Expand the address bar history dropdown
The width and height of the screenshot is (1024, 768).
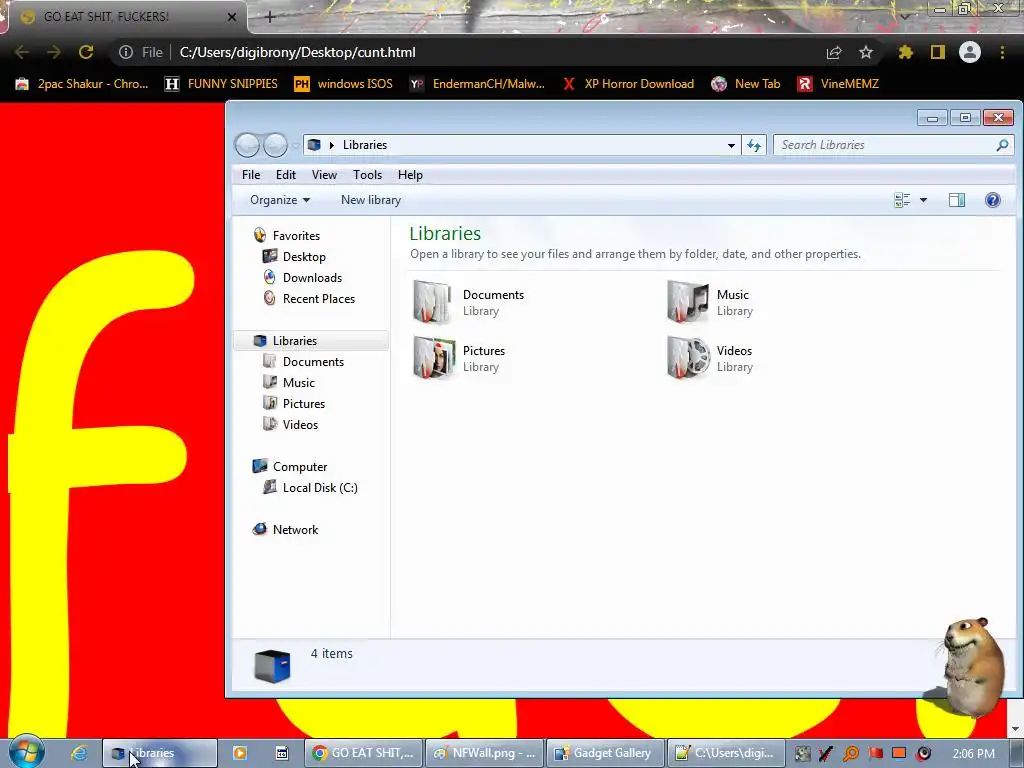pyautogui.click(x=731, y=145)
